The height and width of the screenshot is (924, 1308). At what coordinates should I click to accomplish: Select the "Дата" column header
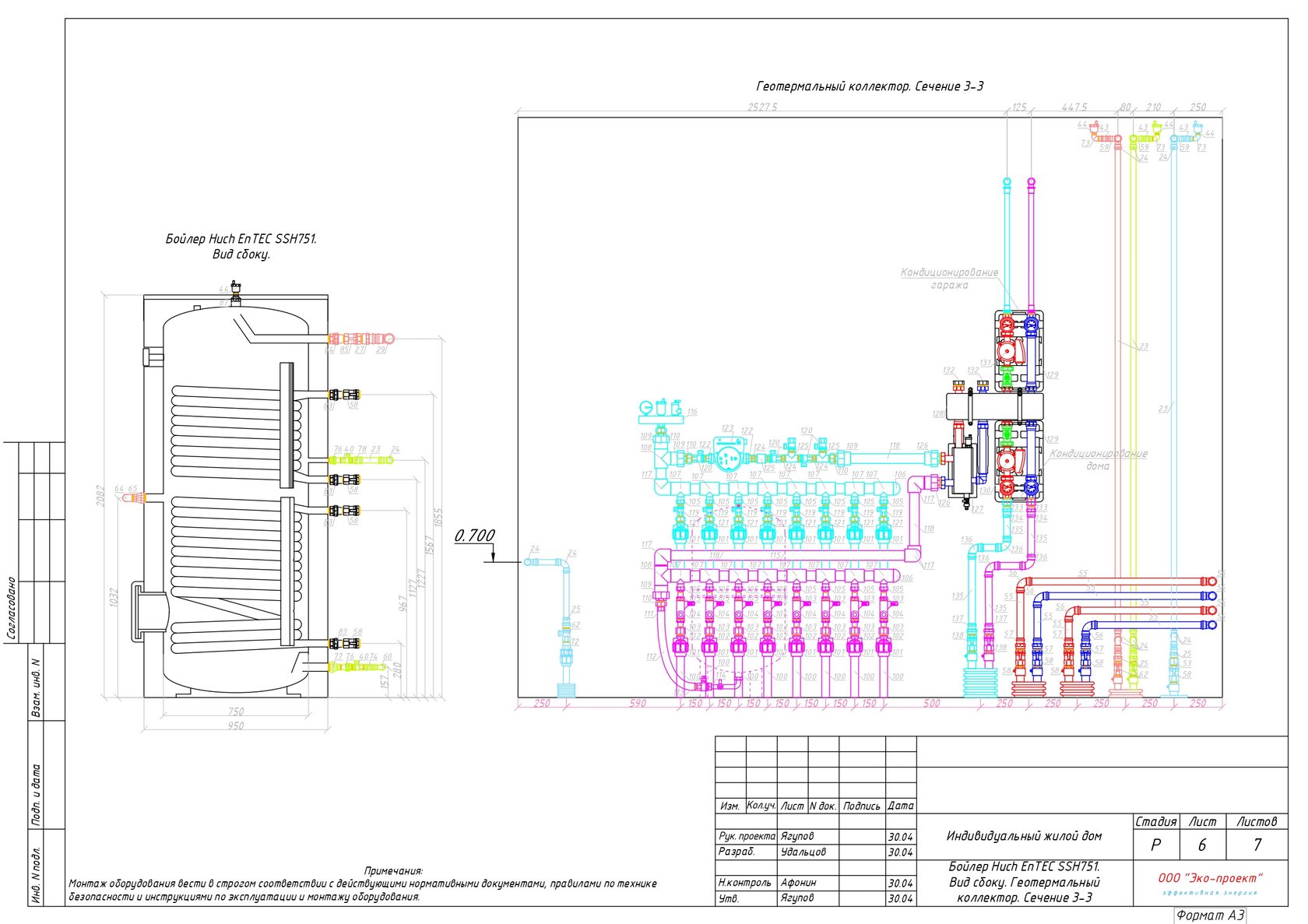(901, 806)
